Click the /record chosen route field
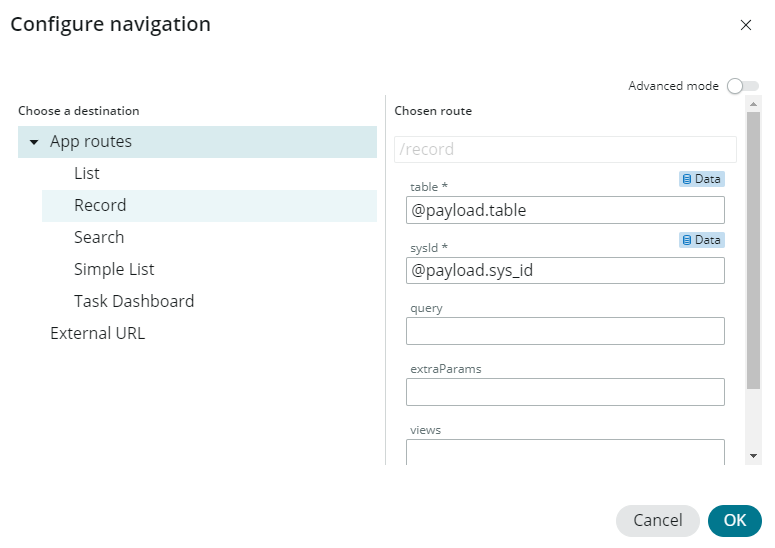 pyautogui.click(x=565, y=149)
